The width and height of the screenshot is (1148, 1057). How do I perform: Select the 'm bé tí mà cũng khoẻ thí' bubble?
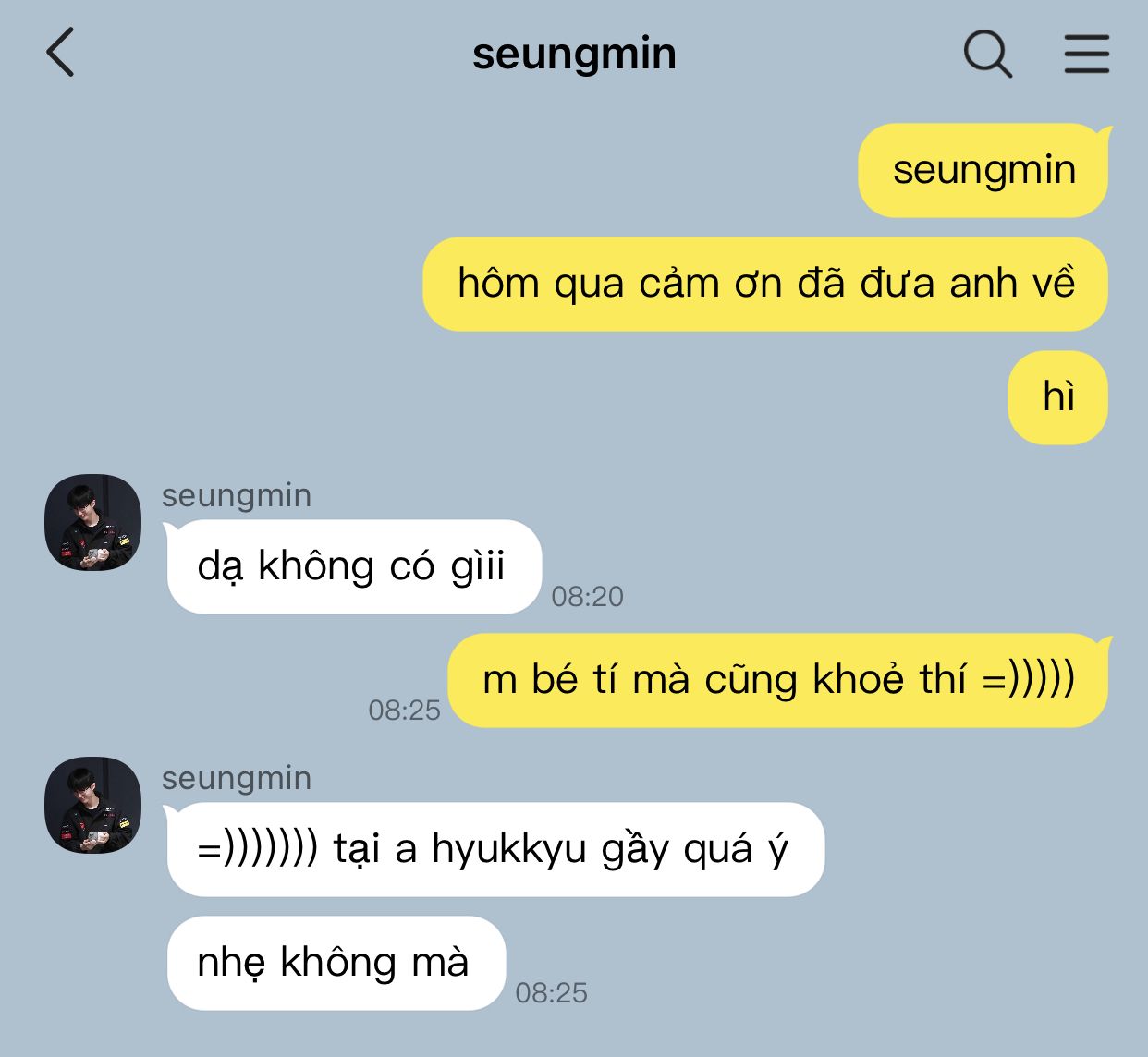coord(778,681)
